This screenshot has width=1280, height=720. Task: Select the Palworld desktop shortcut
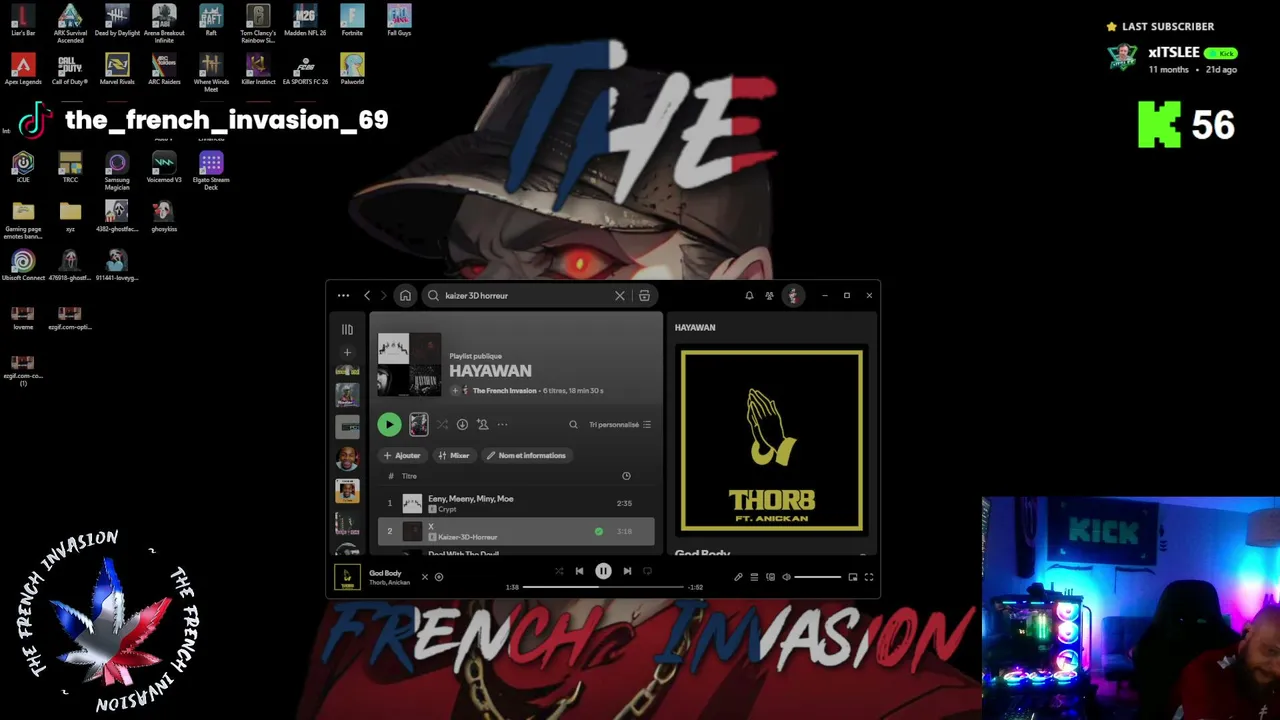[x=352, y=69]
